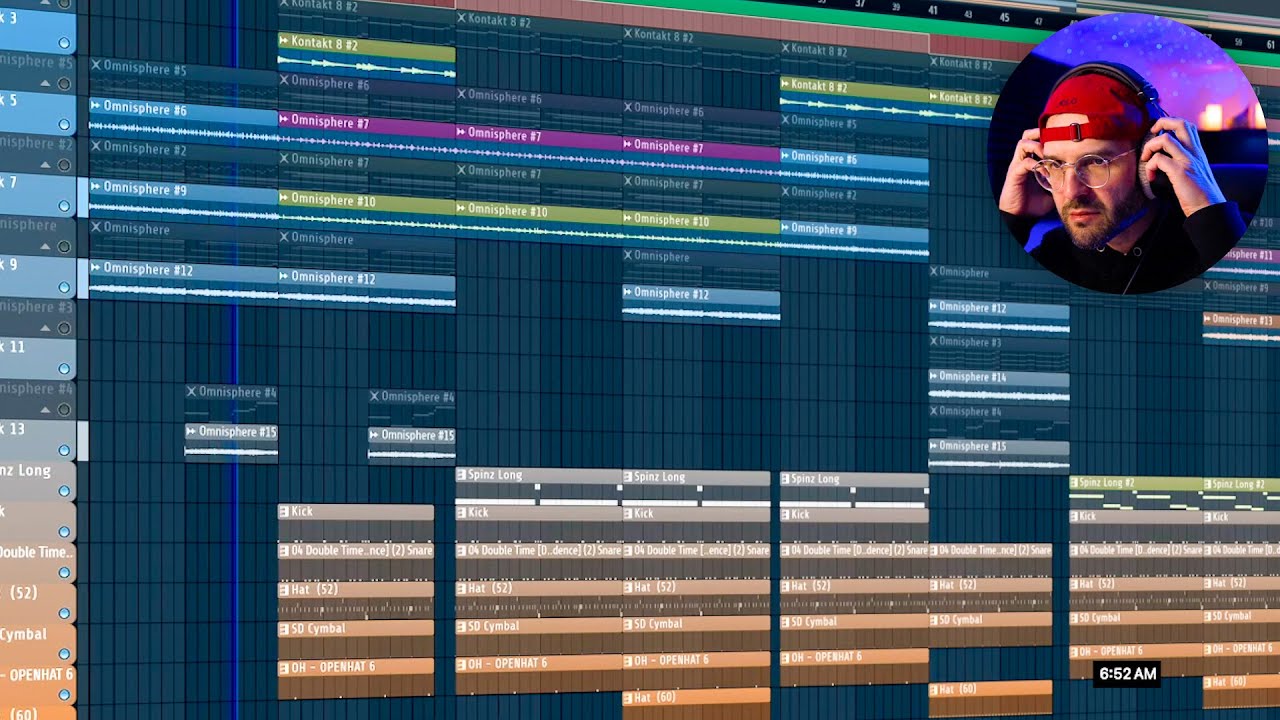Select the rightmost Omnisphere #15 clip title

click(972, 446)
